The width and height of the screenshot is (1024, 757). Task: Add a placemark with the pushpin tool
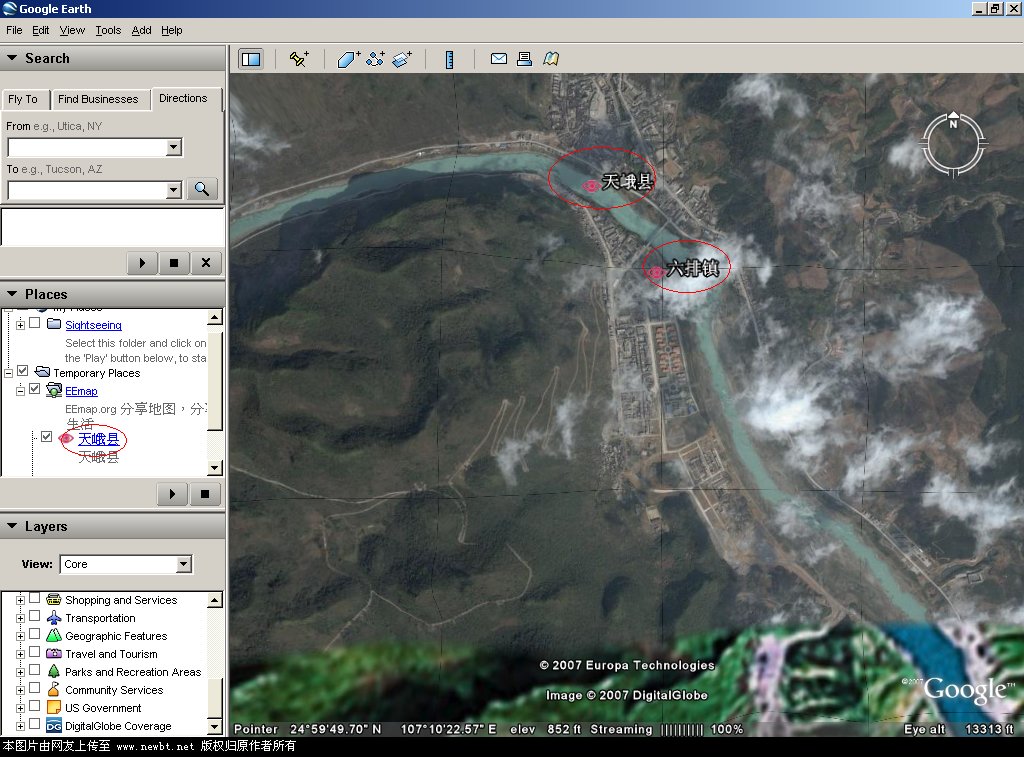299,59
